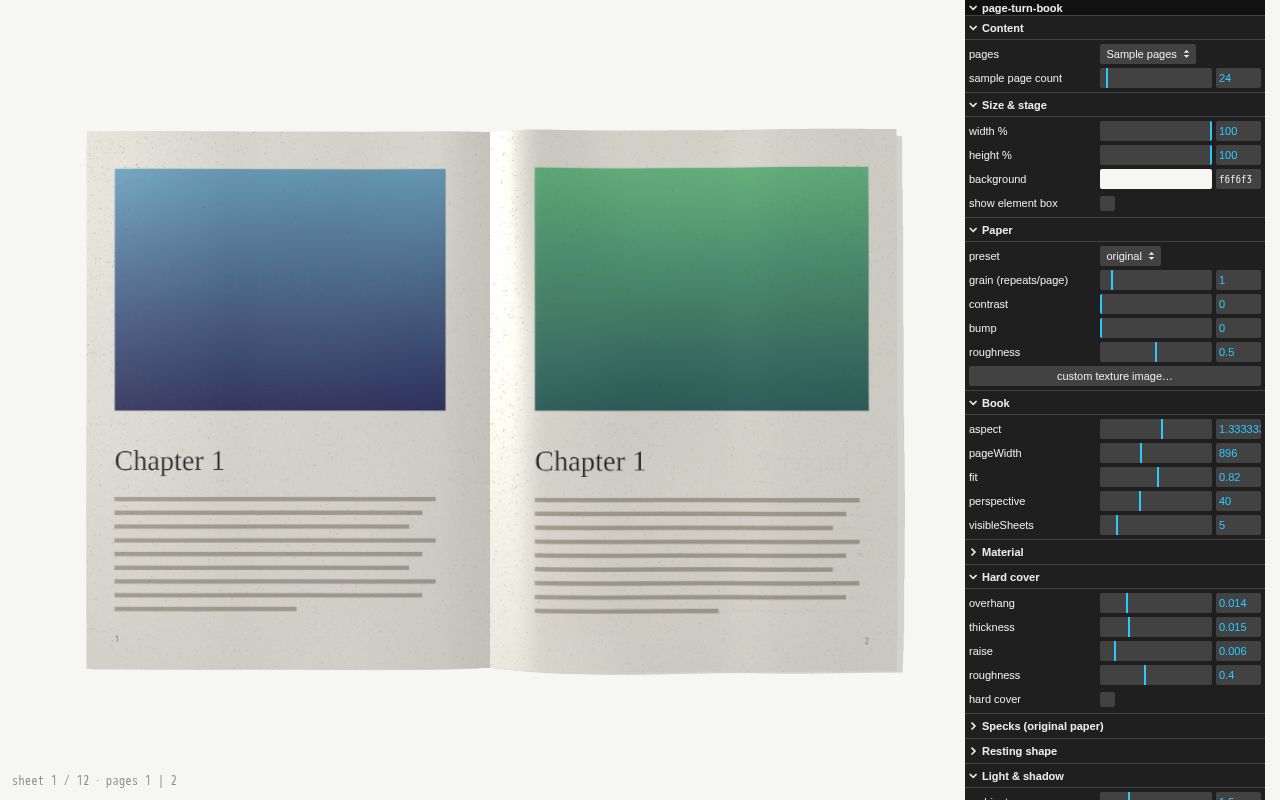
Task: Expand the Material section
Action: pyautogui.click(x=1115, y=552)
